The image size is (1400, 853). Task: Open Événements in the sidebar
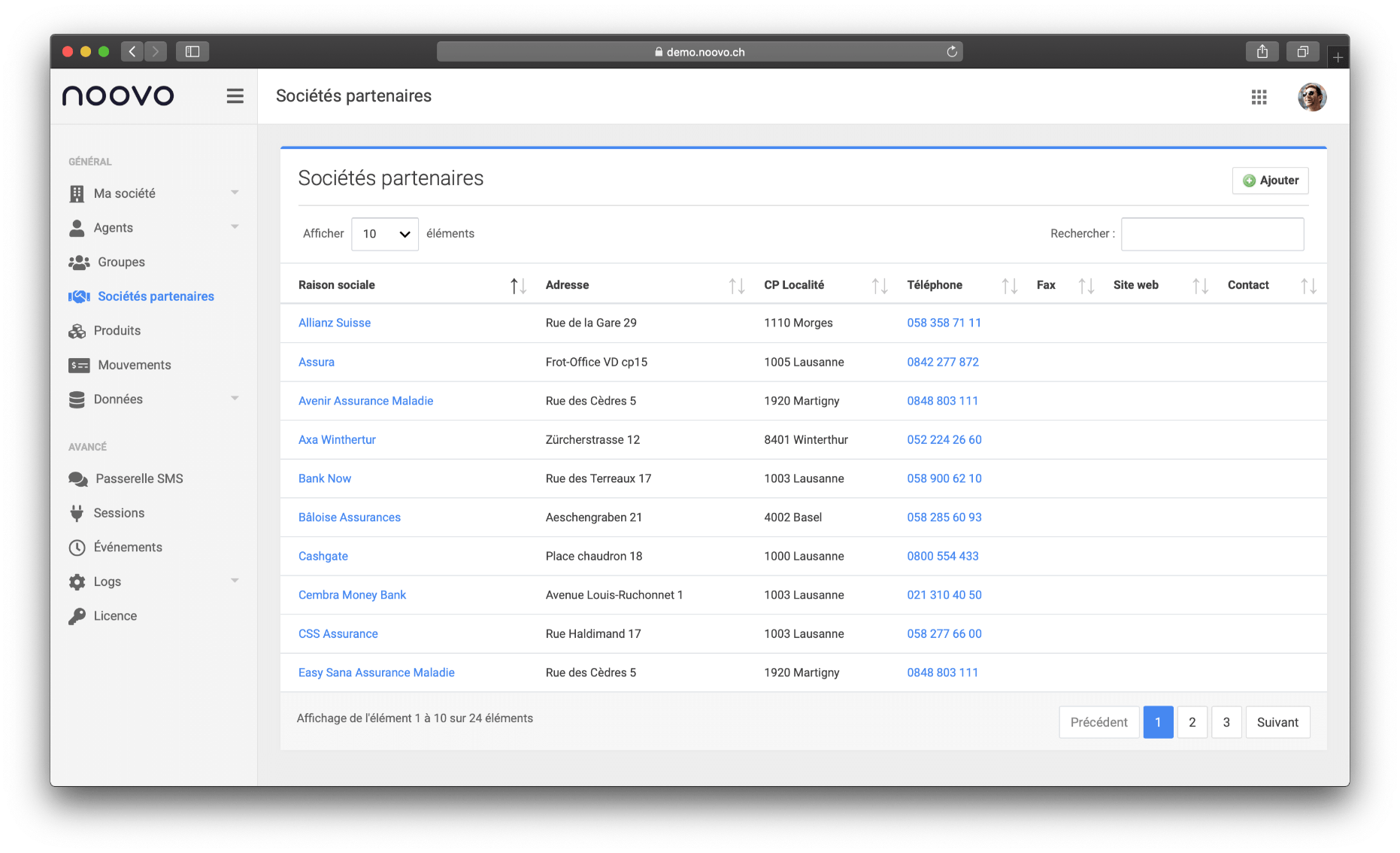point(128,547)
